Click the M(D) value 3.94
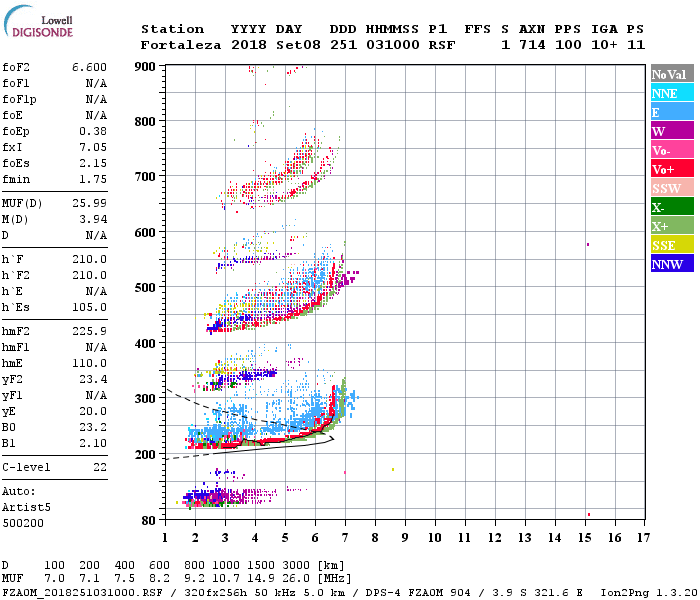700x600 pixels. (x=93, y=219)
